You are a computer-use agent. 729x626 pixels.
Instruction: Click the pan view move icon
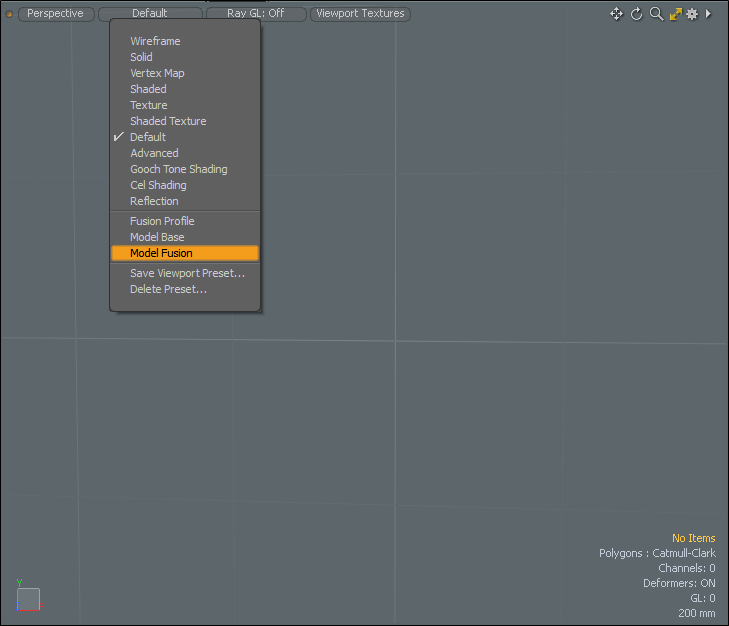point(616,14)
